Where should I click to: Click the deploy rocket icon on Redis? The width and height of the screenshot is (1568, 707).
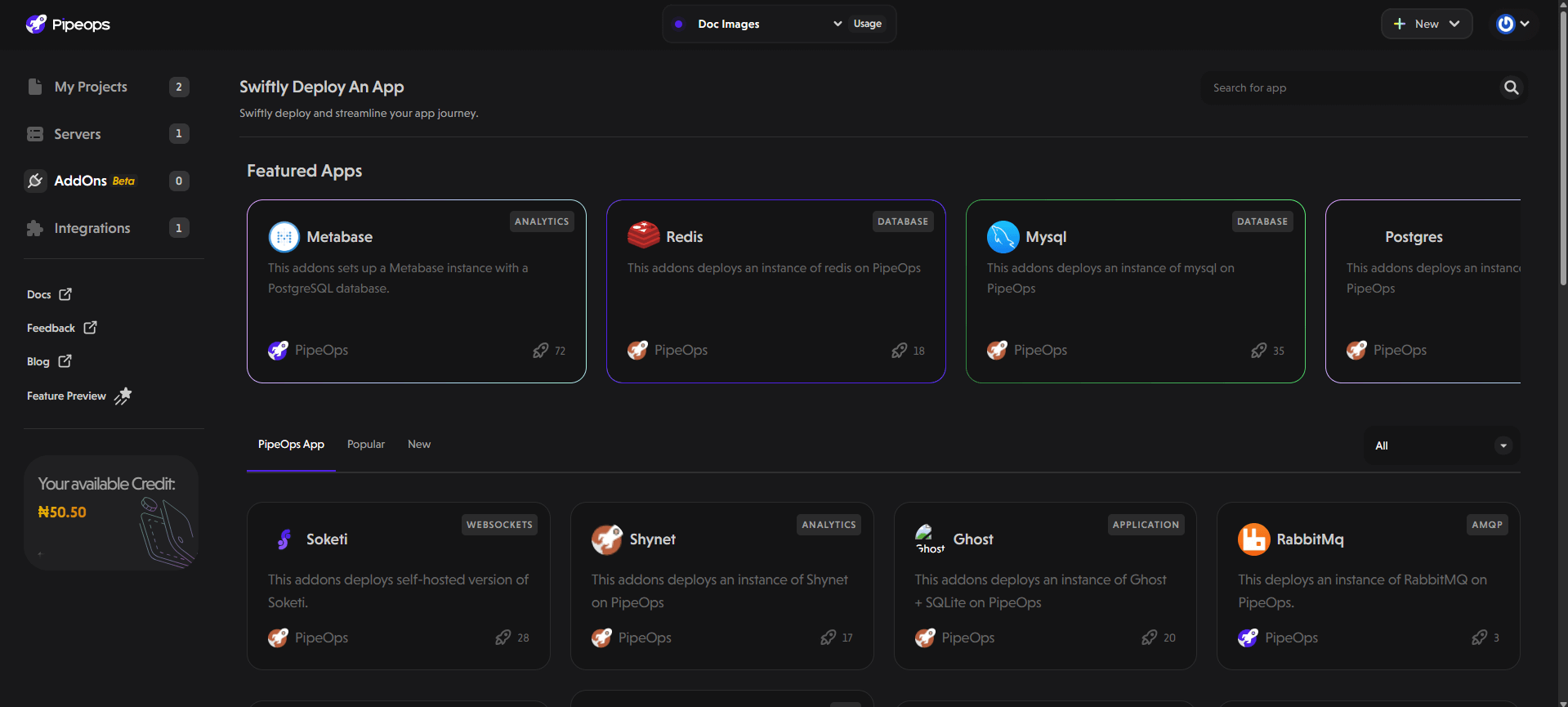(x=899, y=351)
